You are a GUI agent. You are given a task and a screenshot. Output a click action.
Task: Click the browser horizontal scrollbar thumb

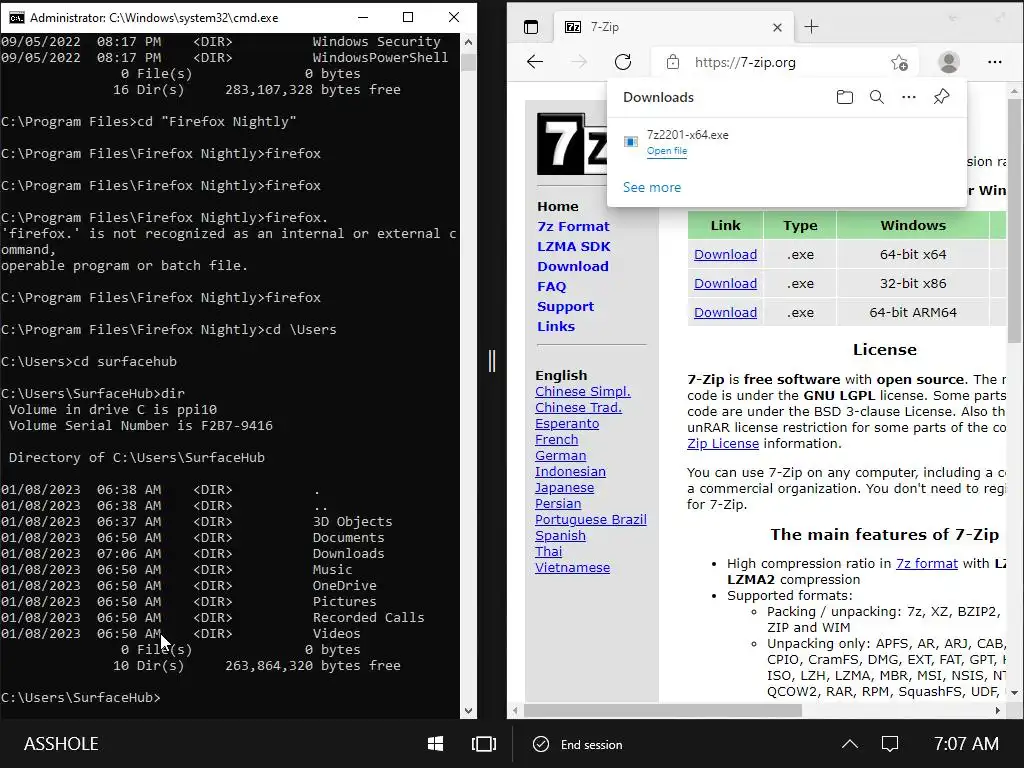pyautogui.click(x=663, y=711)
